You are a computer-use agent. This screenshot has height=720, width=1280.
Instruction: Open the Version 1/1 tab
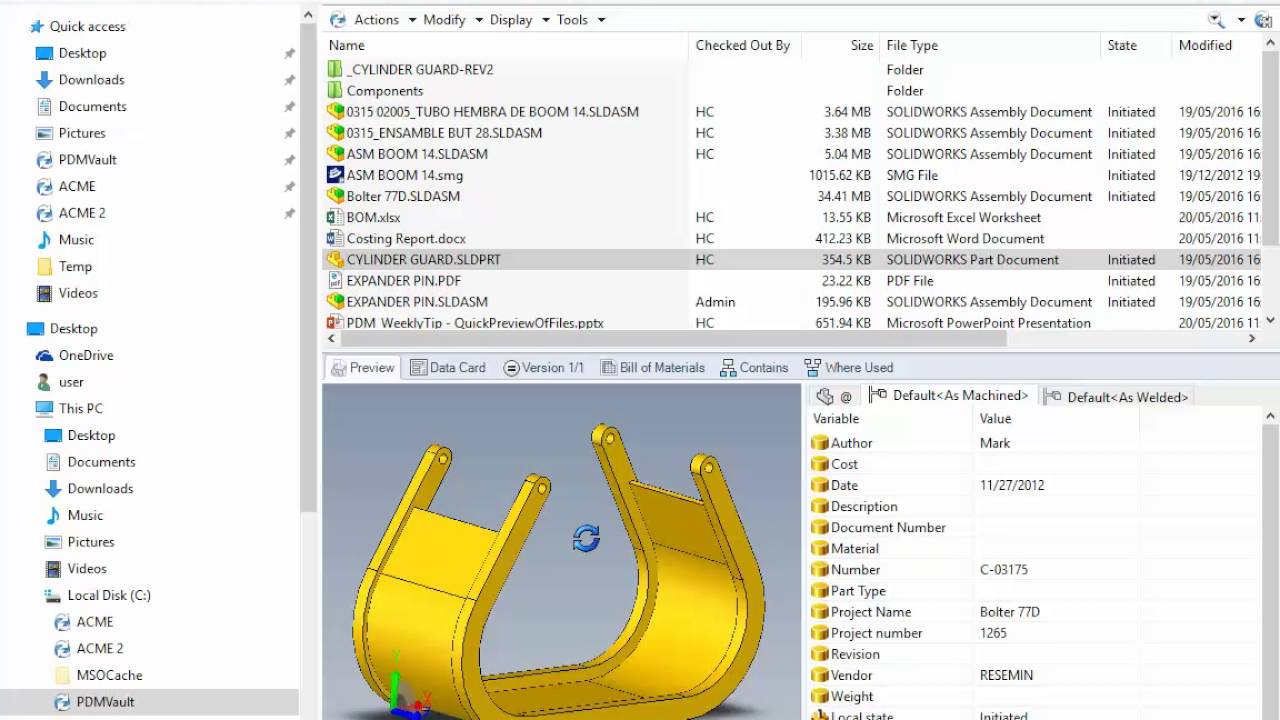coord(543,368)
